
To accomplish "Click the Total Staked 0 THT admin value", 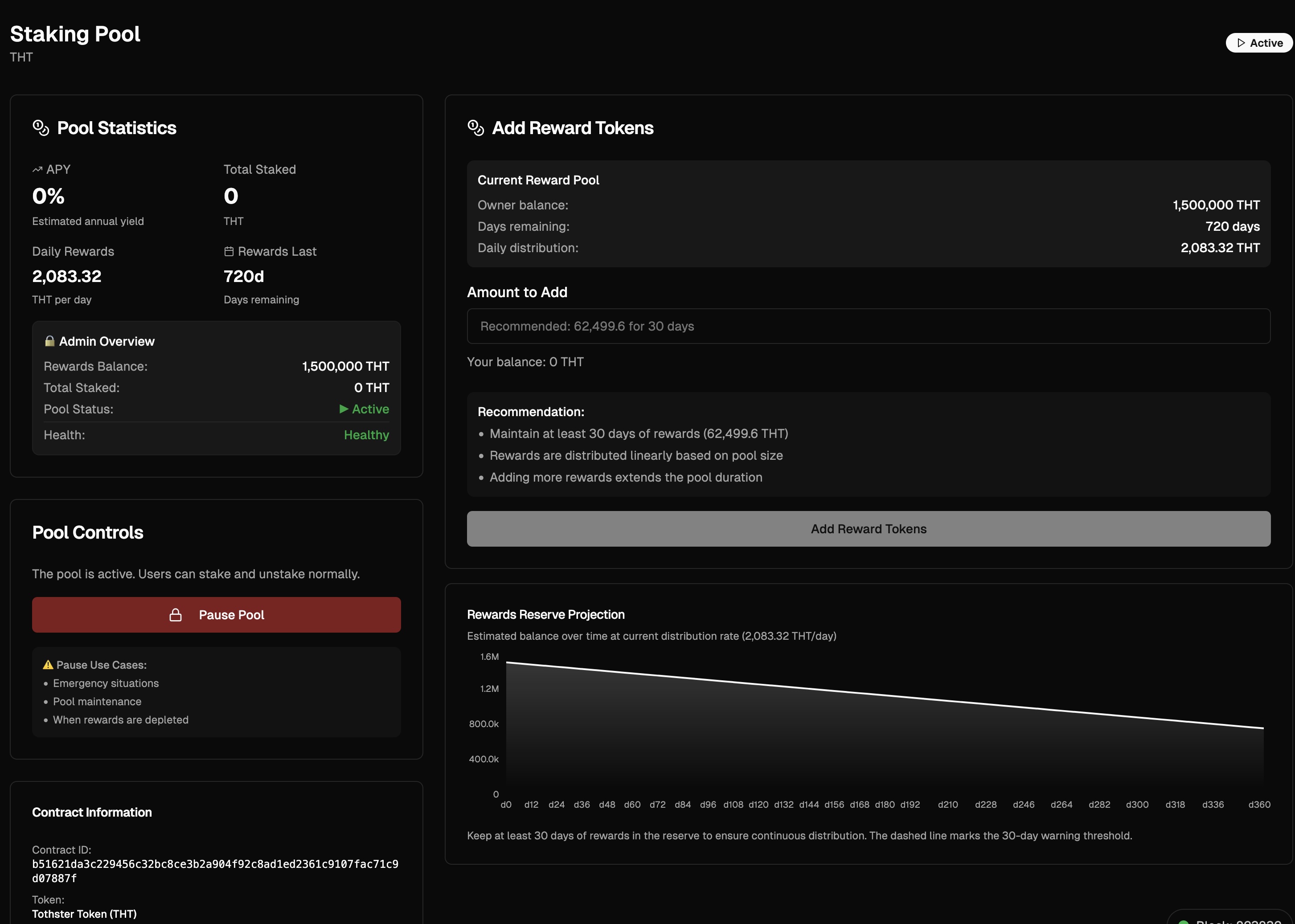I will coord(372,388).
